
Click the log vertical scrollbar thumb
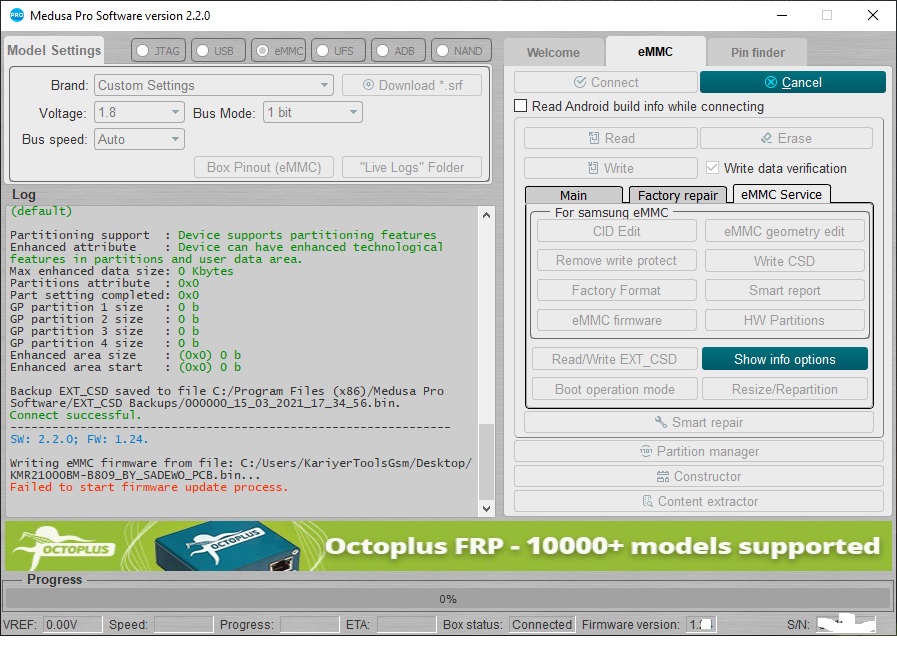click(x=486, y=461)
